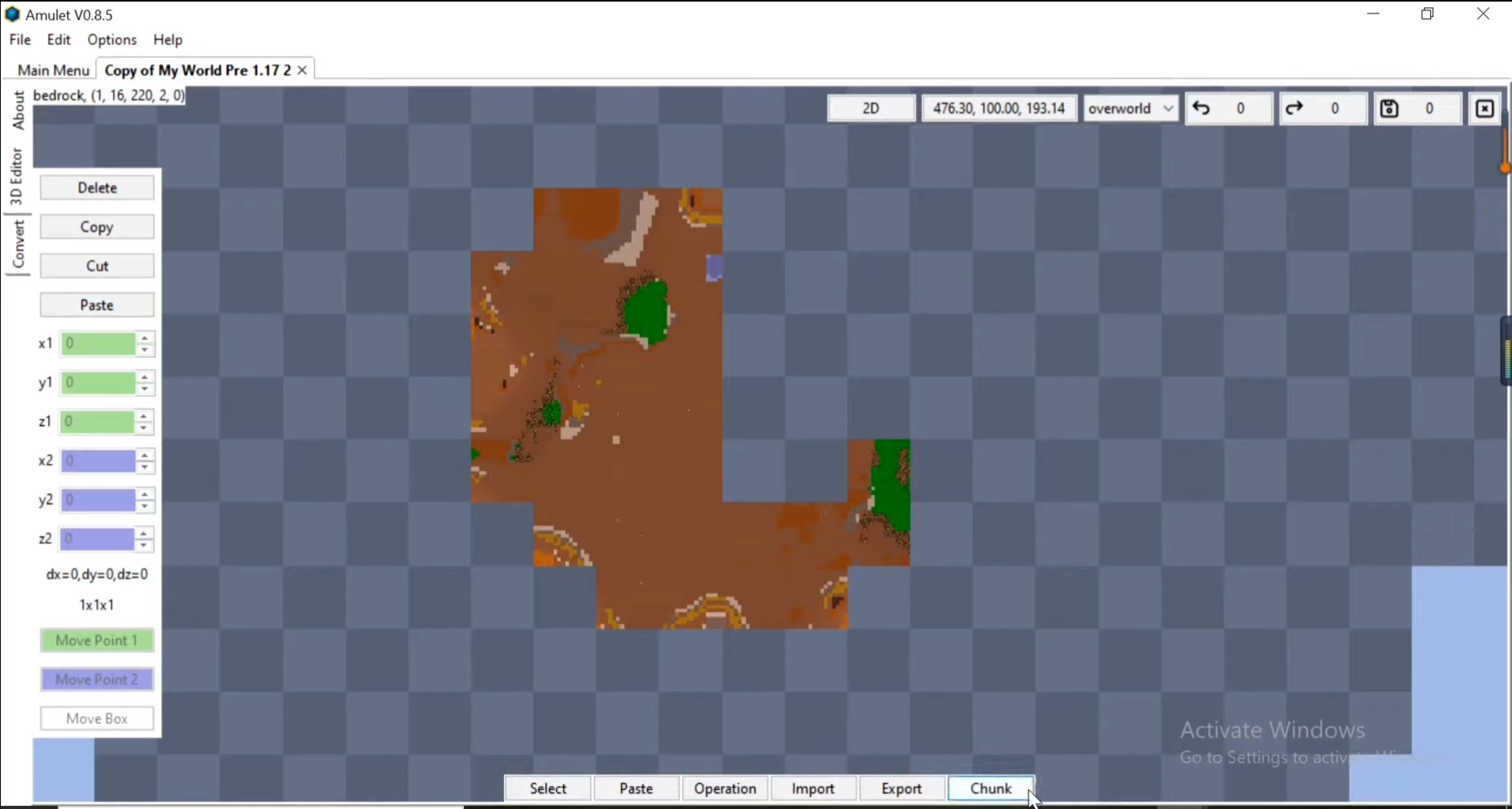1512x809 pixels.
Task: Activate Move Point 2
Action: click(96, 679)
